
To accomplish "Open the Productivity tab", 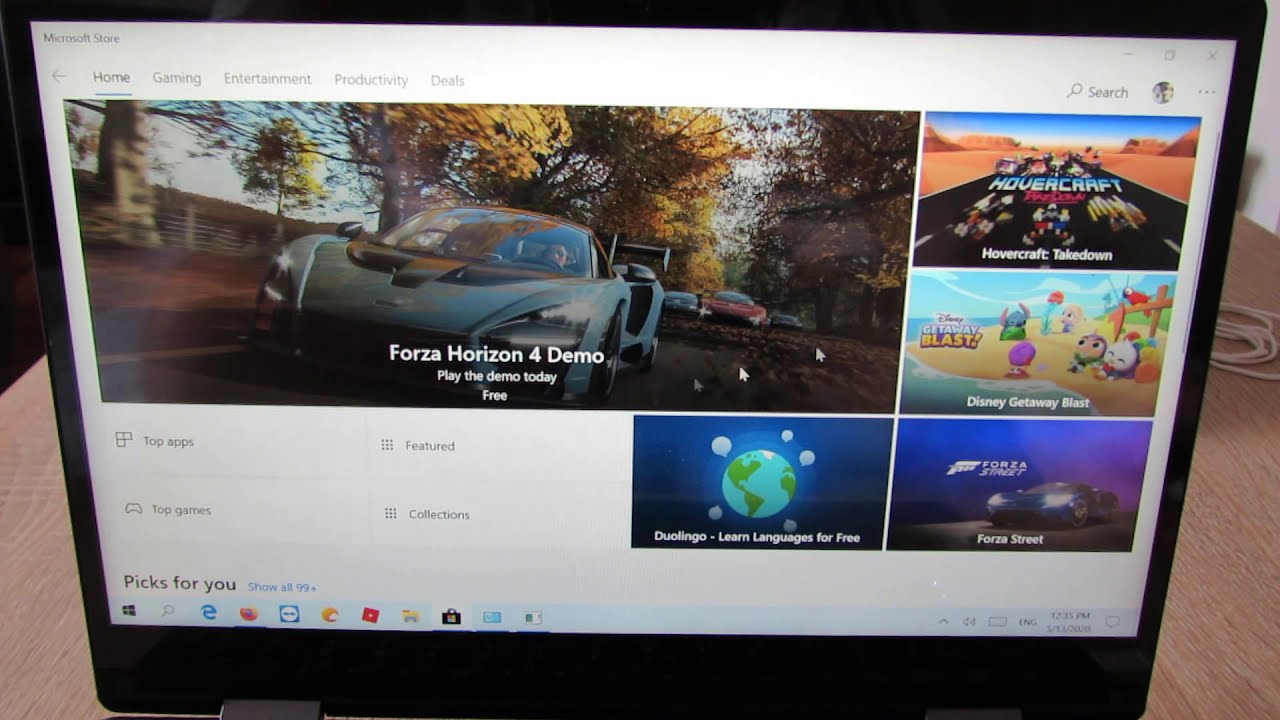I will (x=371, y=80).
